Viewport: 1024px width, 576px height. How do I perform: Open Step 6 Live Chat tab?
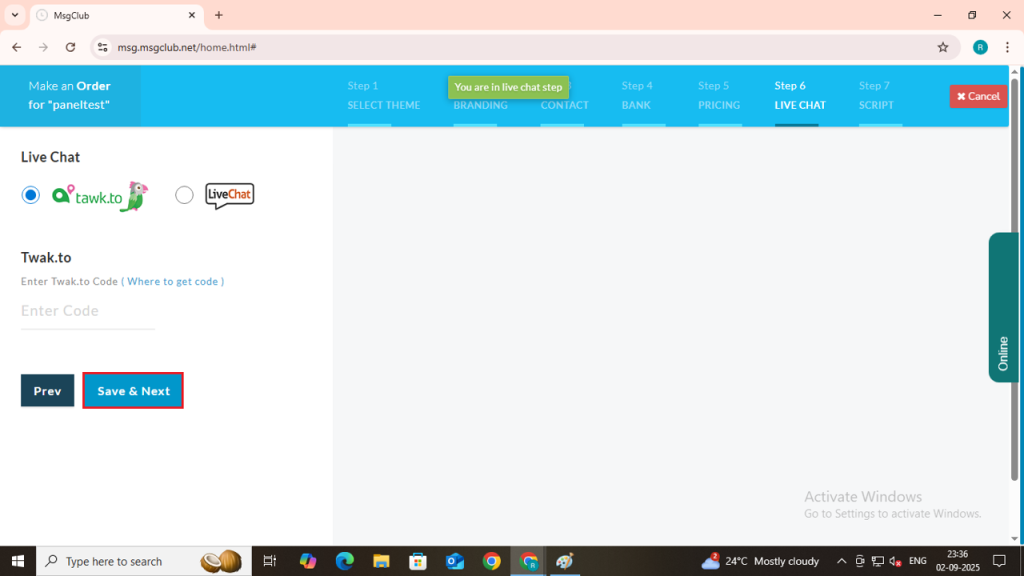800,95
